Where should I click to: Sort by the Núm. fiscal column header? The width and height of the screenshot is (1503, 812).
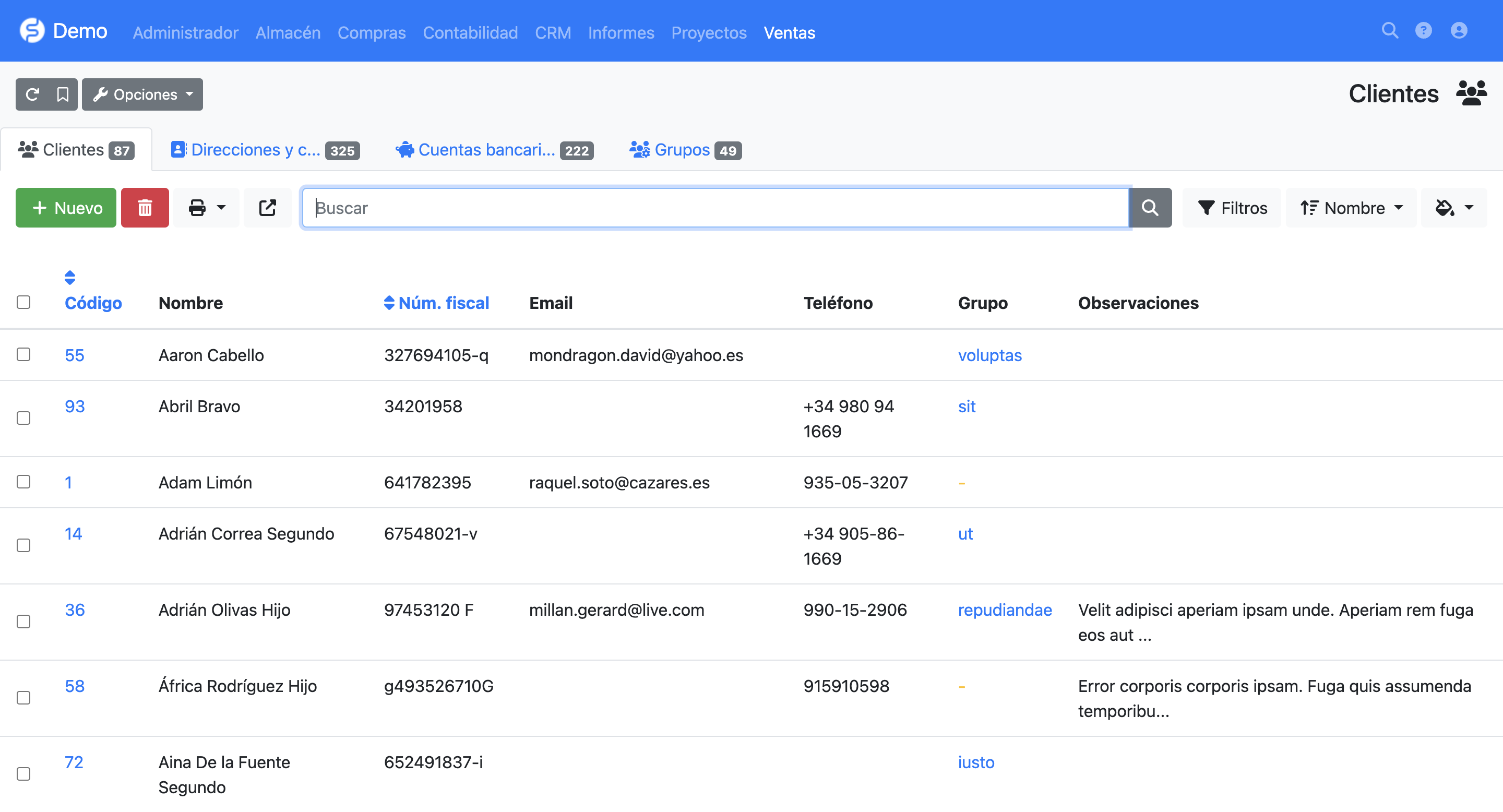[x=444, y=303]
